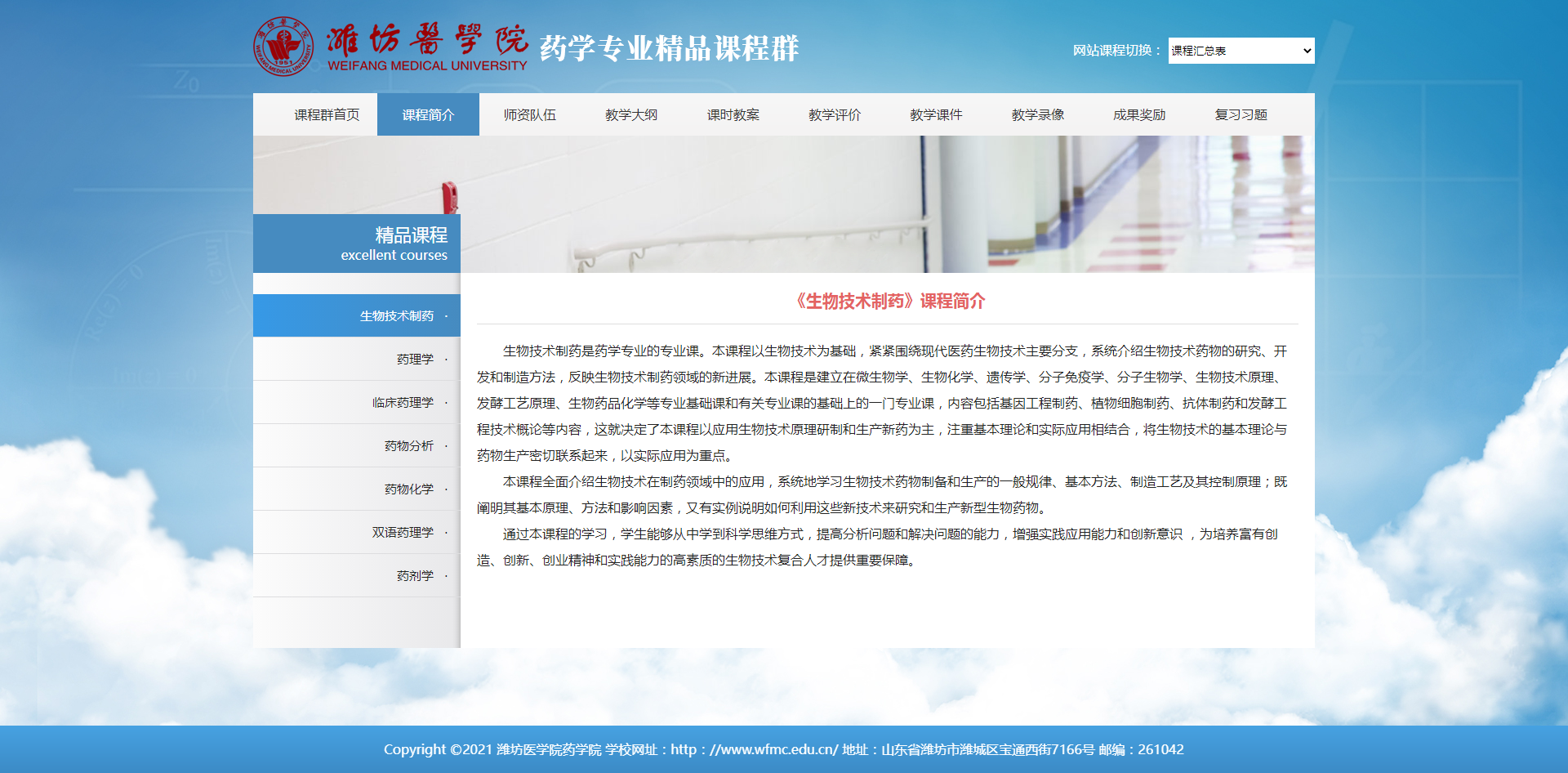Open the 药理学 course link
Viewport: 1568px width, 773px height.
click(x=415, y=360)
